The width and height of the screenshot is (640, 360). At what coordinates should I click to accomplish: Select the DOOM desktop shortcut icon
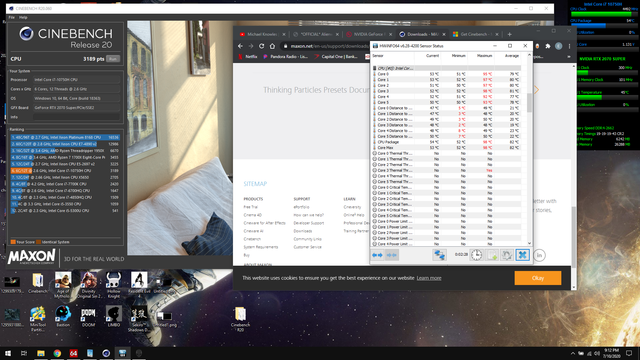click(x=88, y=318)
